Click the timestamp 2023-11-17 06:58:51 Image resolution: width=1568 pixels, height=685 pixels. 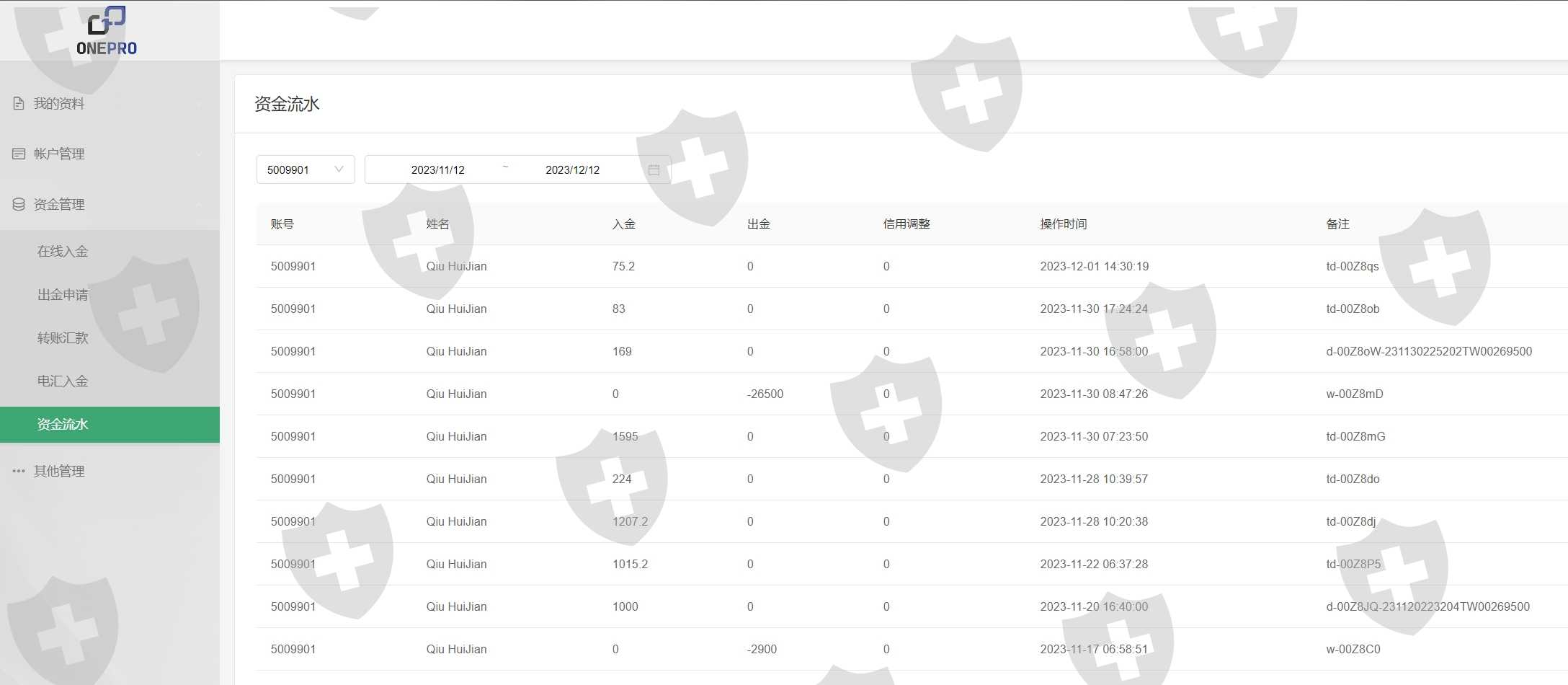click(x=1094, y=649)
